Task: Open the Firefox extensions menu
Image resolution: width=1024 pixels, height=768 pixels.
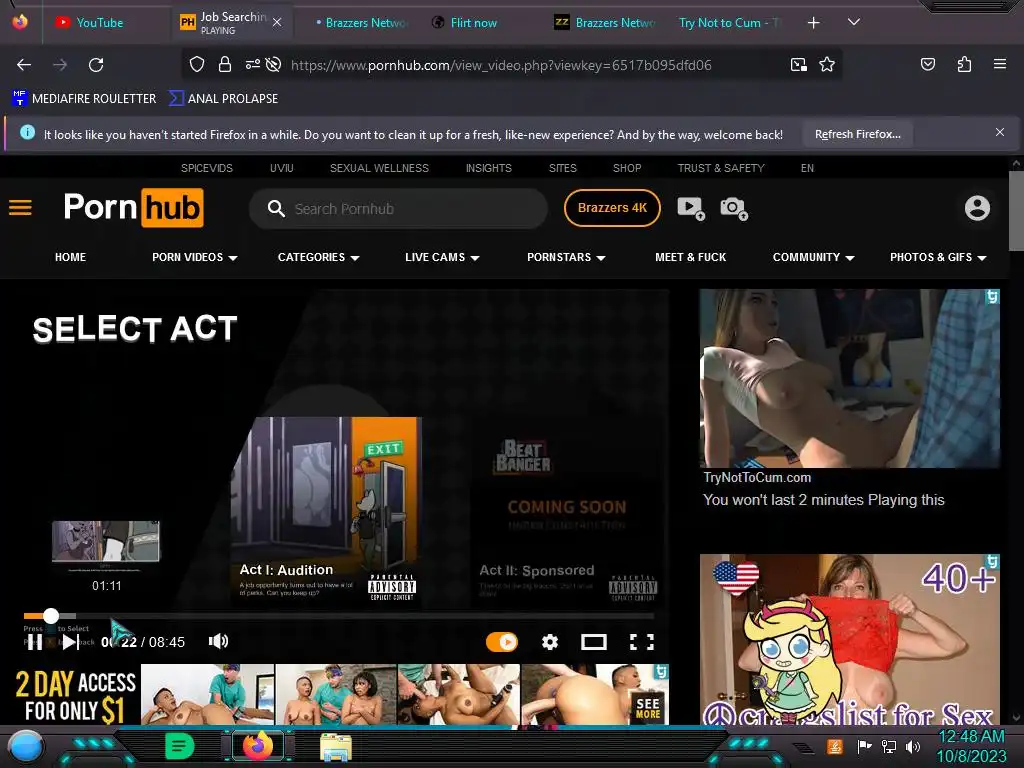Action: click(964, 64)
